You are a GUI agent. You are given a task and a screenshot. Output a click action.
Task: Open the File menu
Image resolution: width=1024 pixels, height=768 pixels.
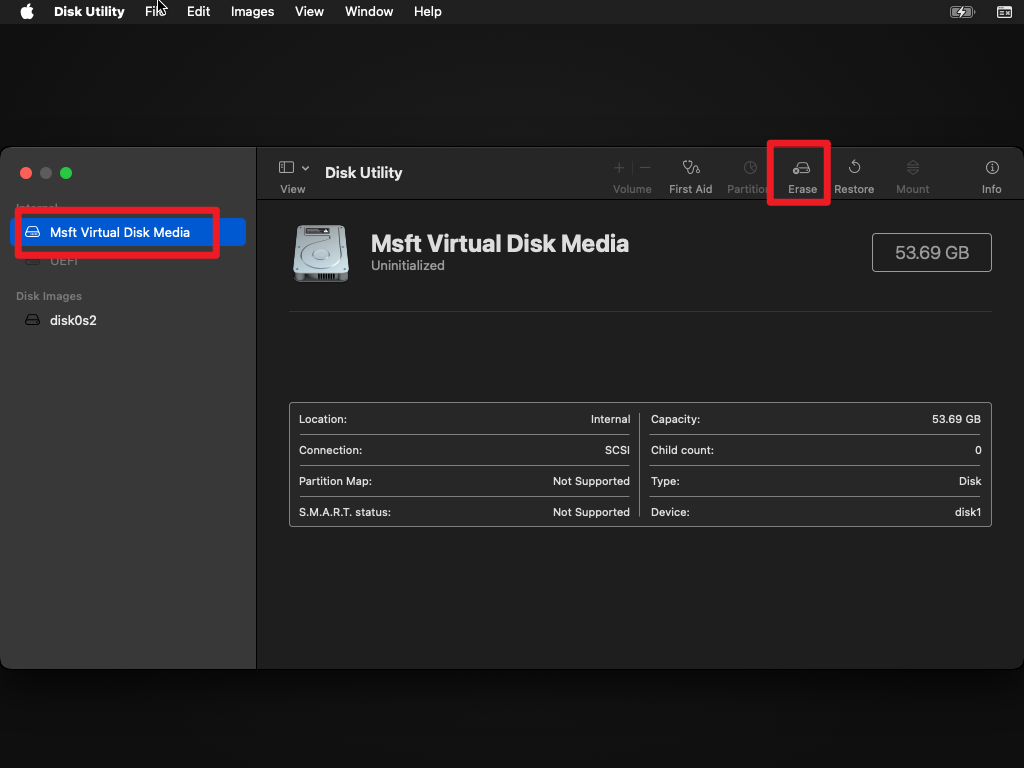click(x=155, y=12)
